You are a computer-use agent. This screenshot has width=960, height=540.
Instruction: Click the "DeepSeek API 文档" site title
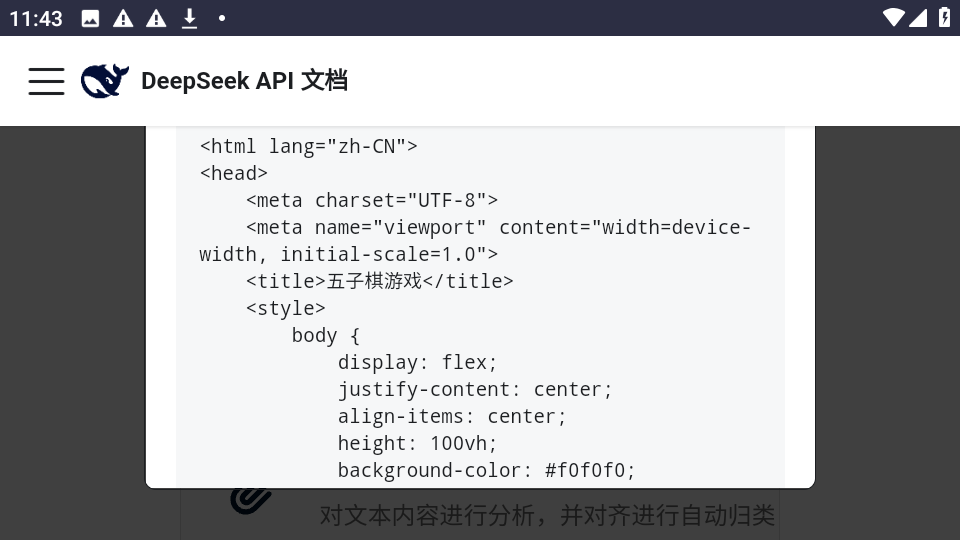click(x=244, y=81)
